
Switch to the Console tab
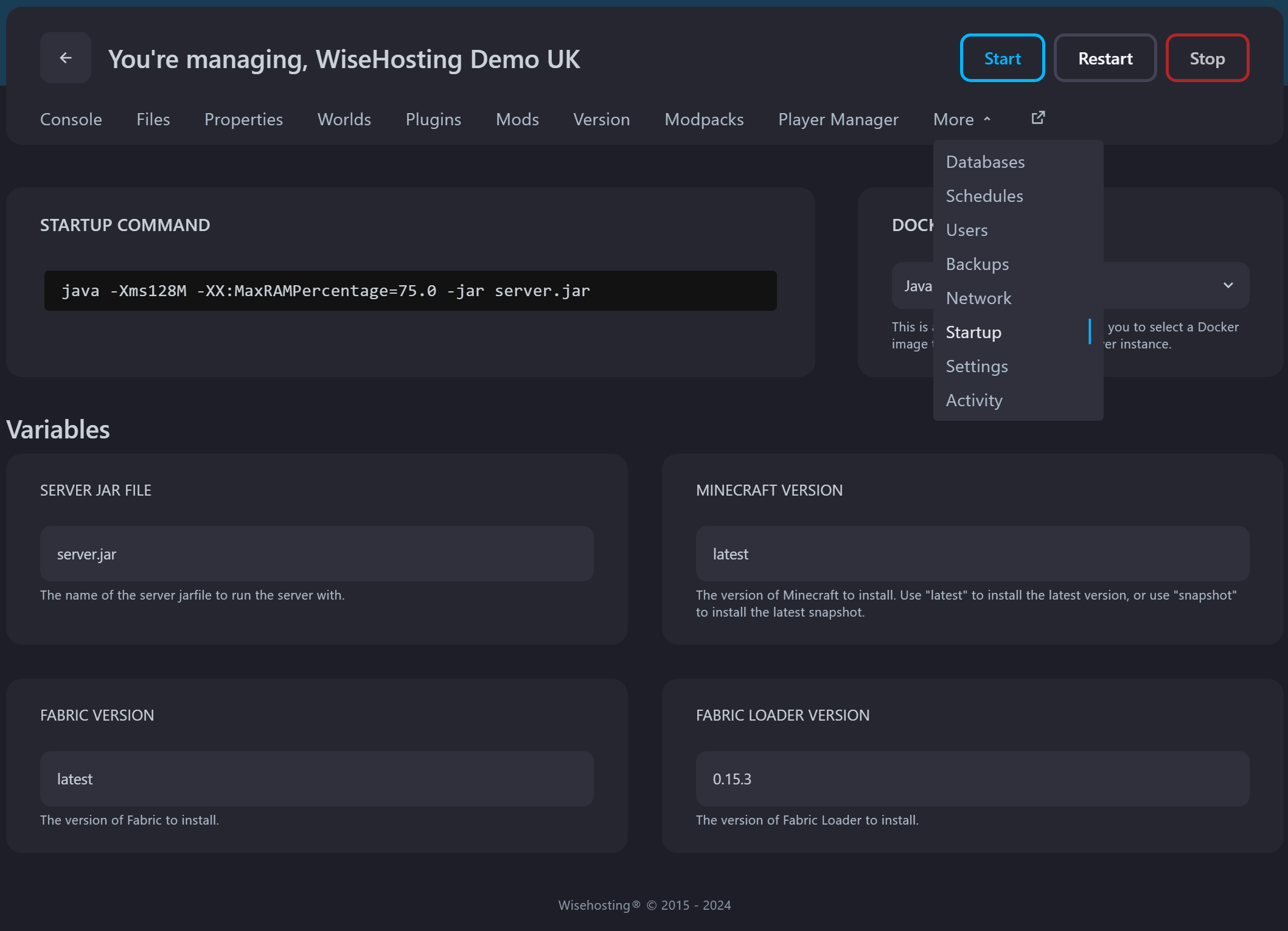tap(71, 119)
